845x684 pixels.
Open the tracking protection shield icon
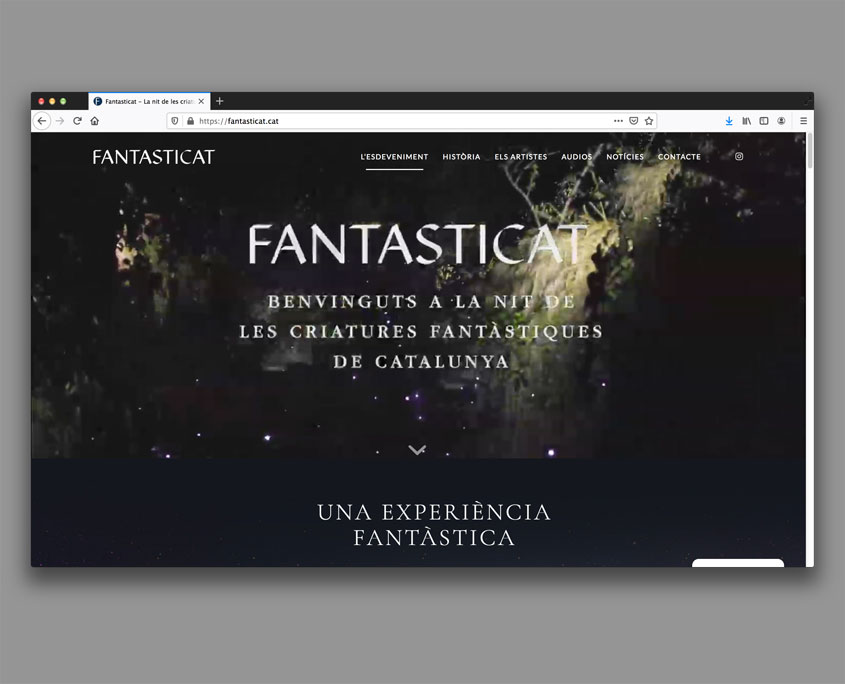[x=175, y=121]
